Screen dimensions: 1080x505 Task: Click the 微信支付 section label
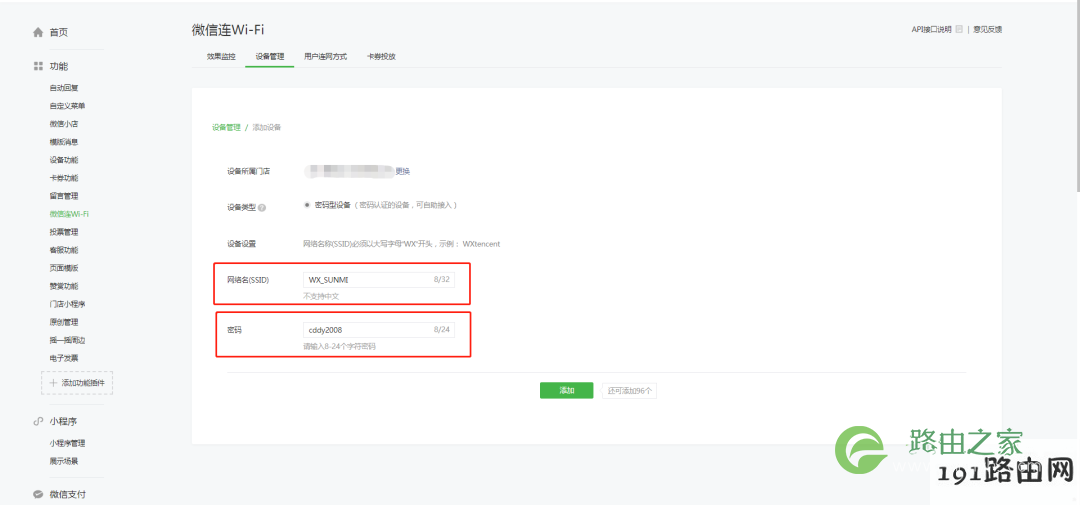(x=68, y=494)
